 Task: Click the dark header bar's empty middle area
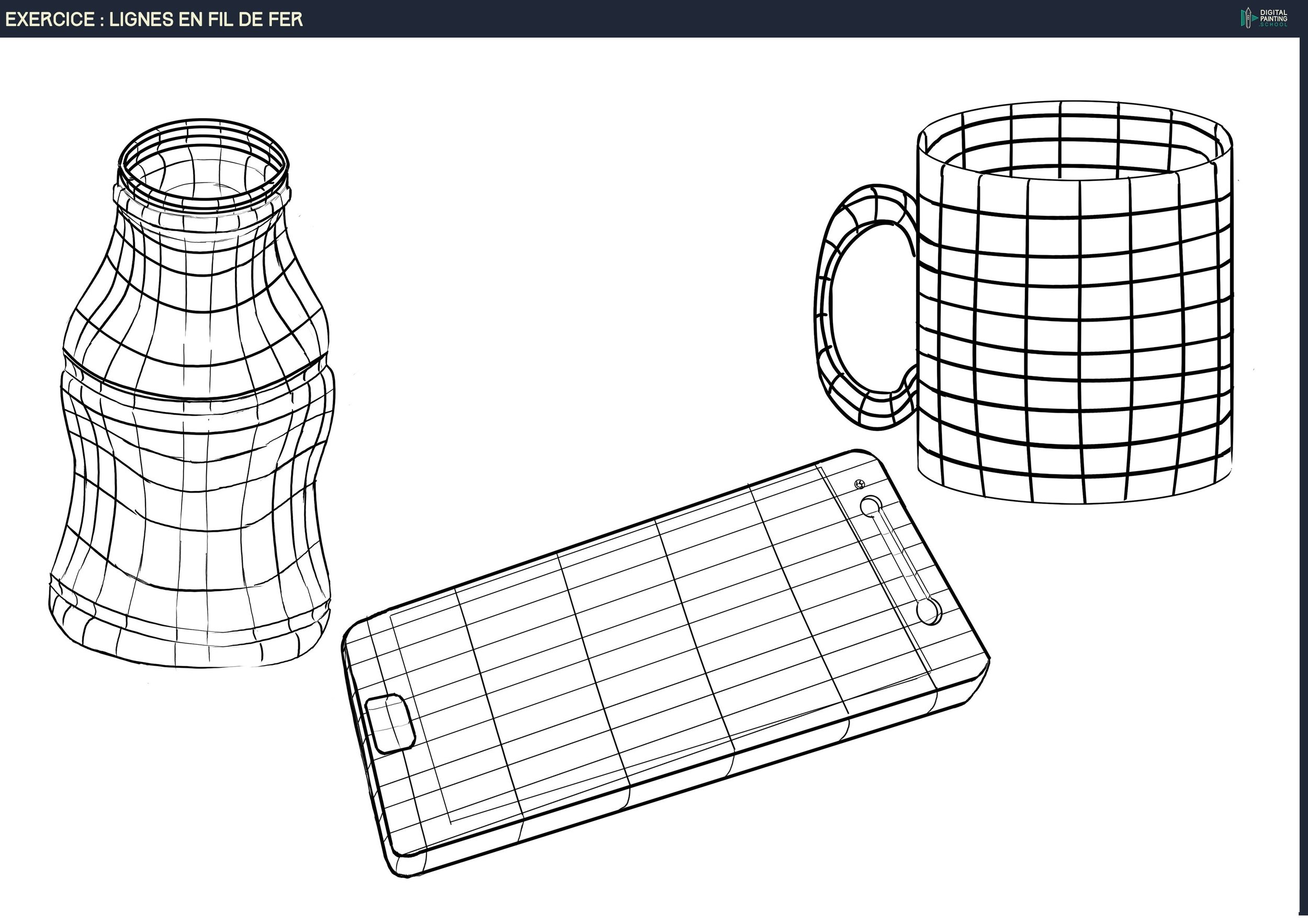[741, 18]
